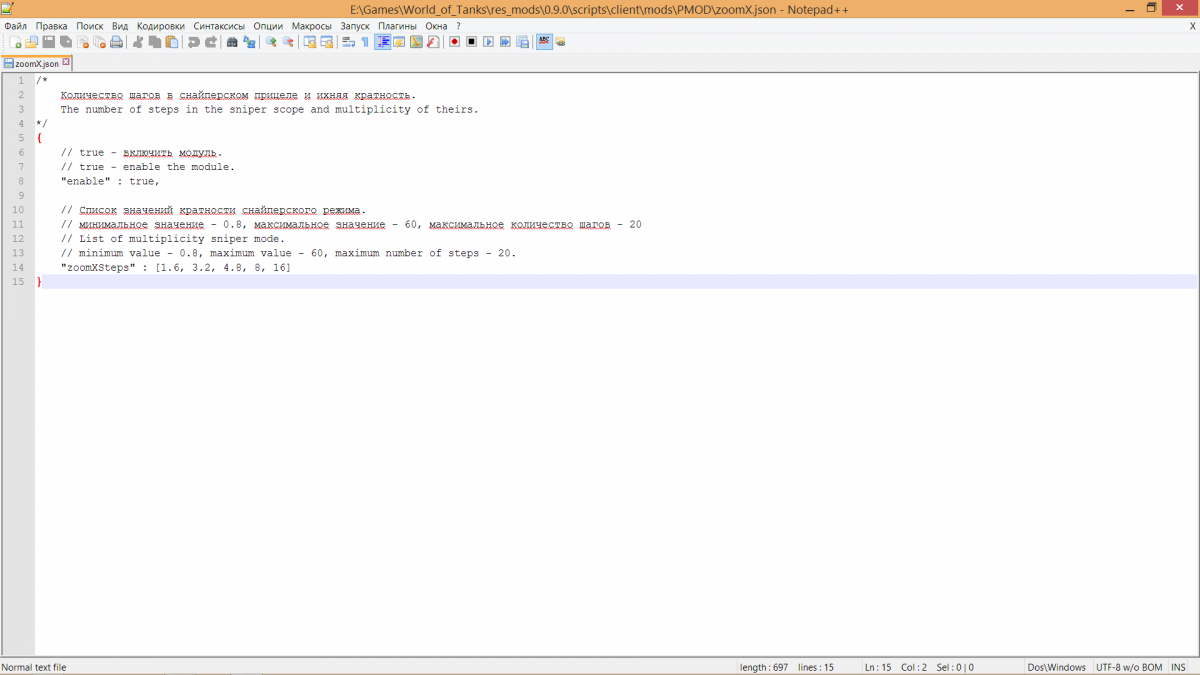Create a new file with the New icon
The image size is (1200, 675).
(x=15, y=42)
